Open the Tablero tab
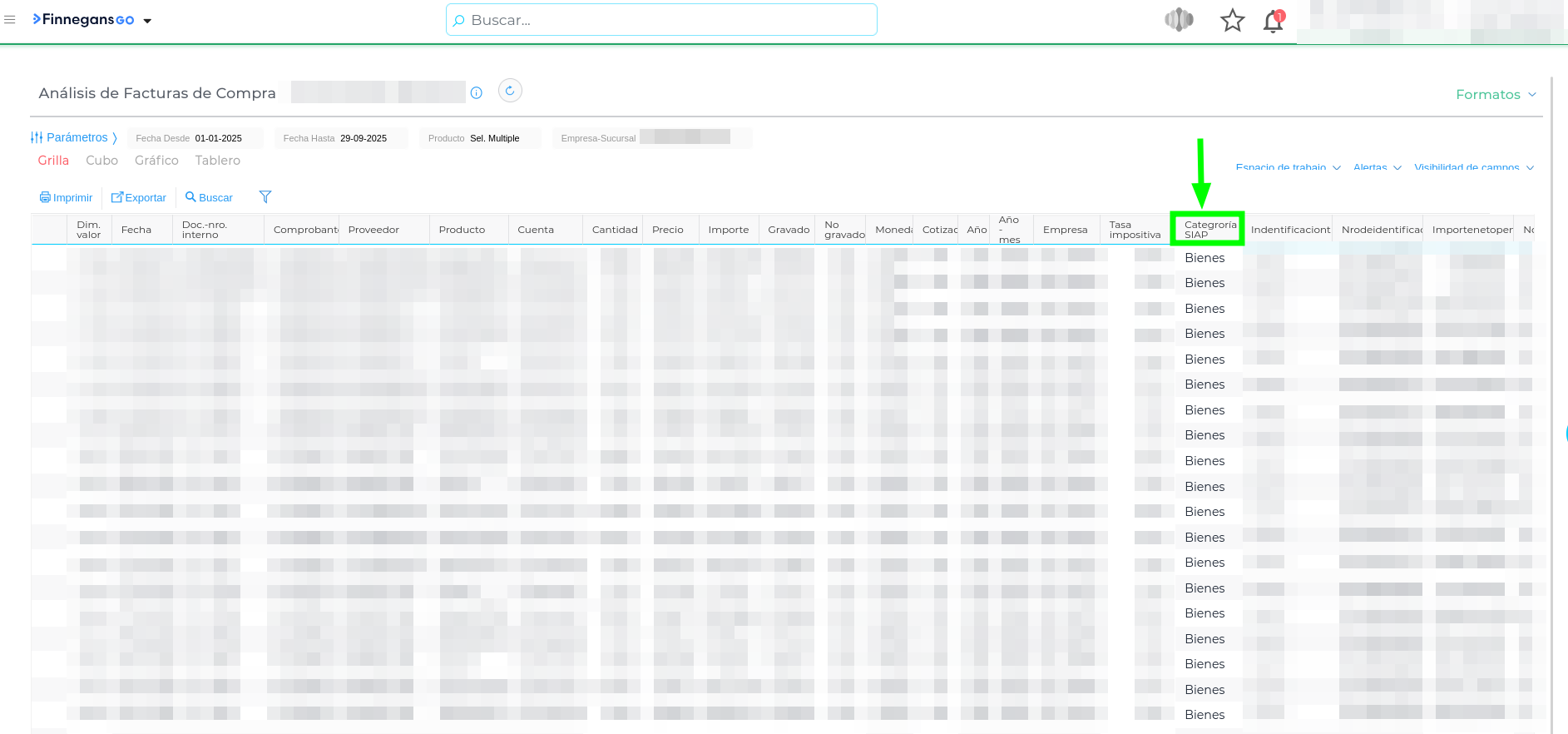This screenshot has width=1568, height=734. pyautogui.click(x=217, y=161)
